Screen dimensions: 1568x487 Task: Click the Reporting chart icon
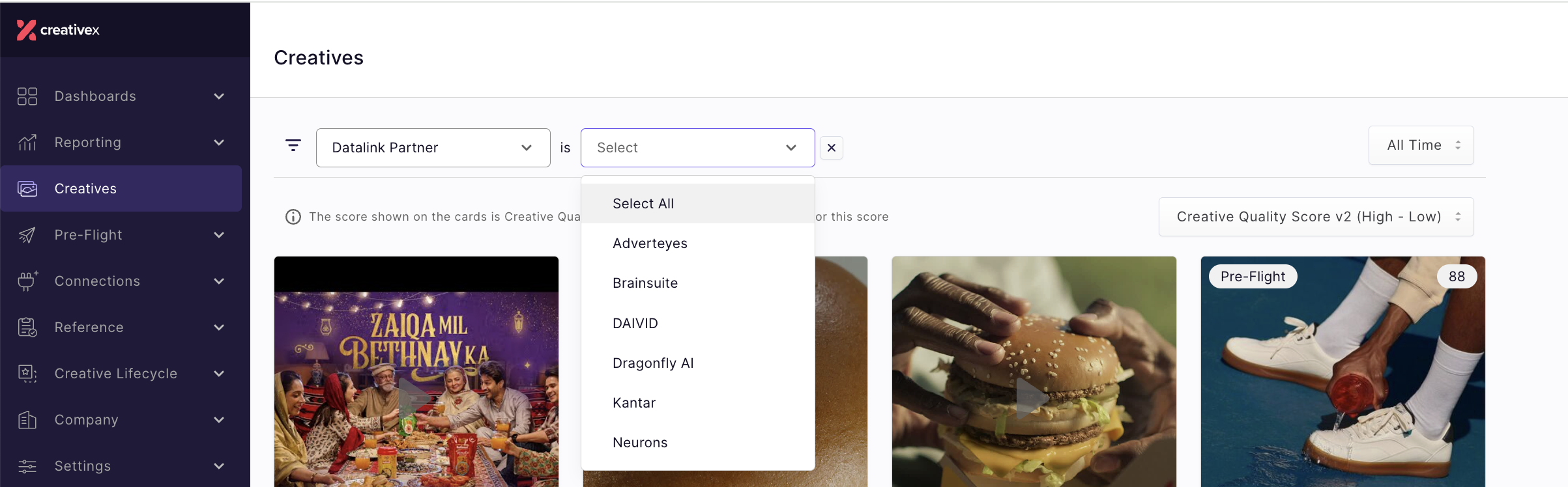point(27,143)
